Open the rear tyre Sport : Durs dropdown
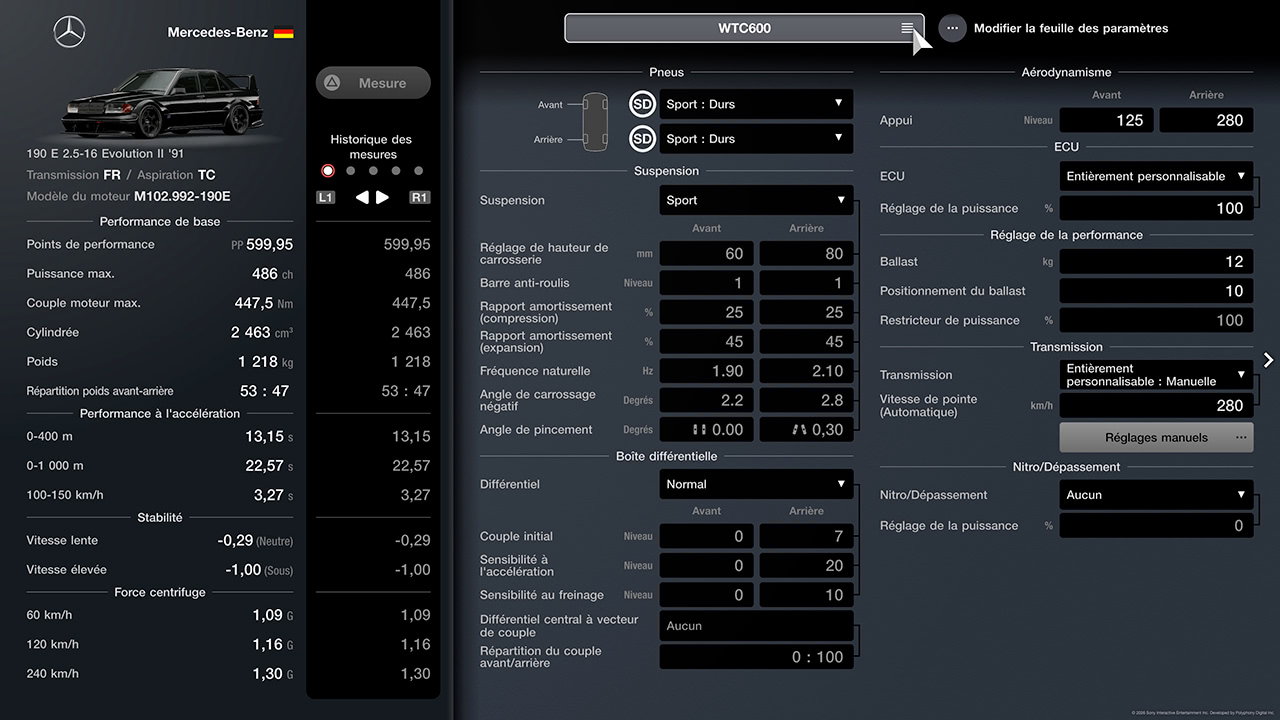 click(757, 139)
